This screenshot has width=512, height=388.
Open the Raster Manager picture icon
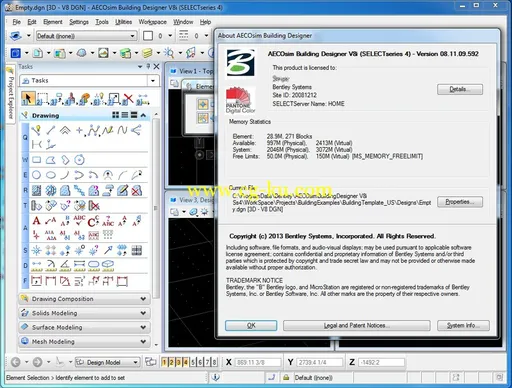[103, 53]
